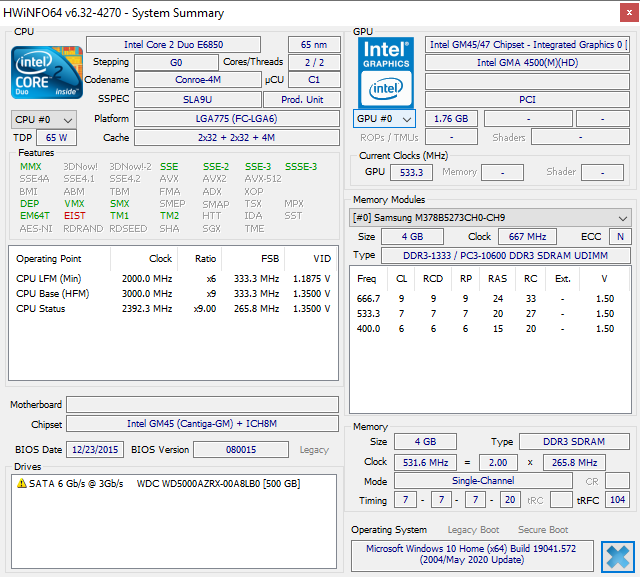640x577 pixels.
Task: Click the Windows 10 Home operating system field
Action: (x=472, y=554)
